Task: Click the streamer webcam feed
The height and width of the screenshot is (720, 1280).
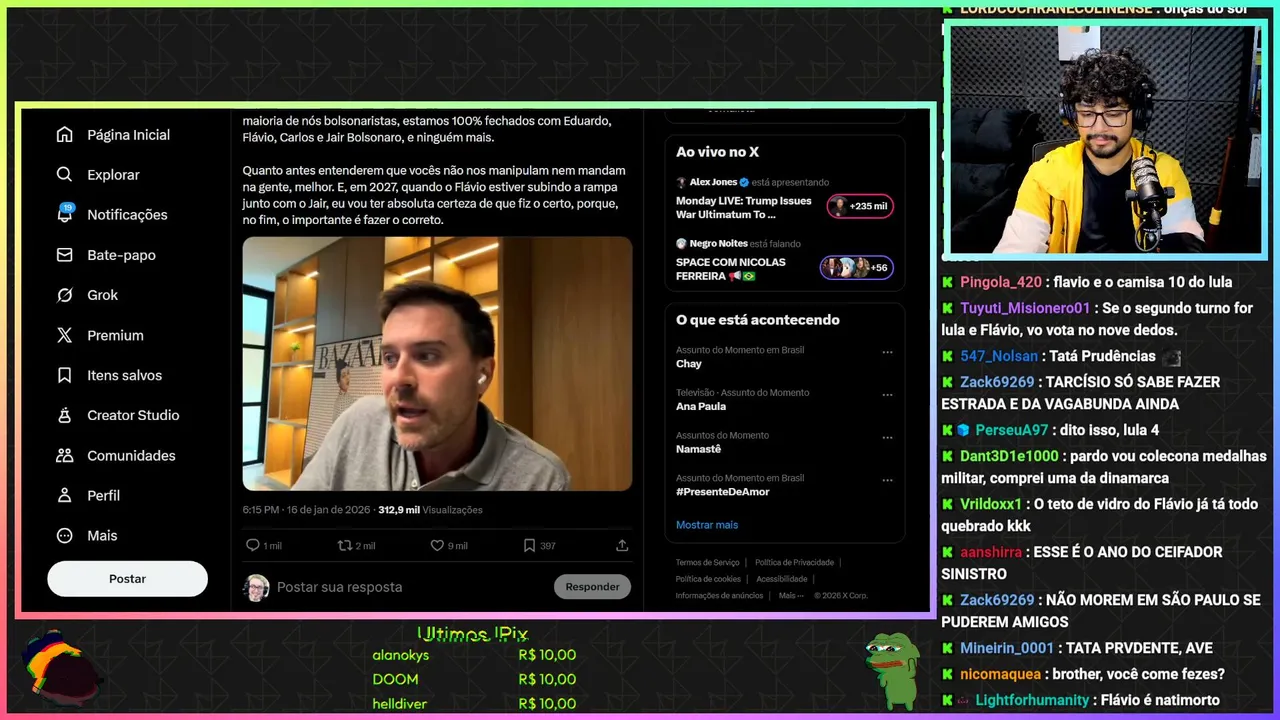Action: [x=1104, y=139]
